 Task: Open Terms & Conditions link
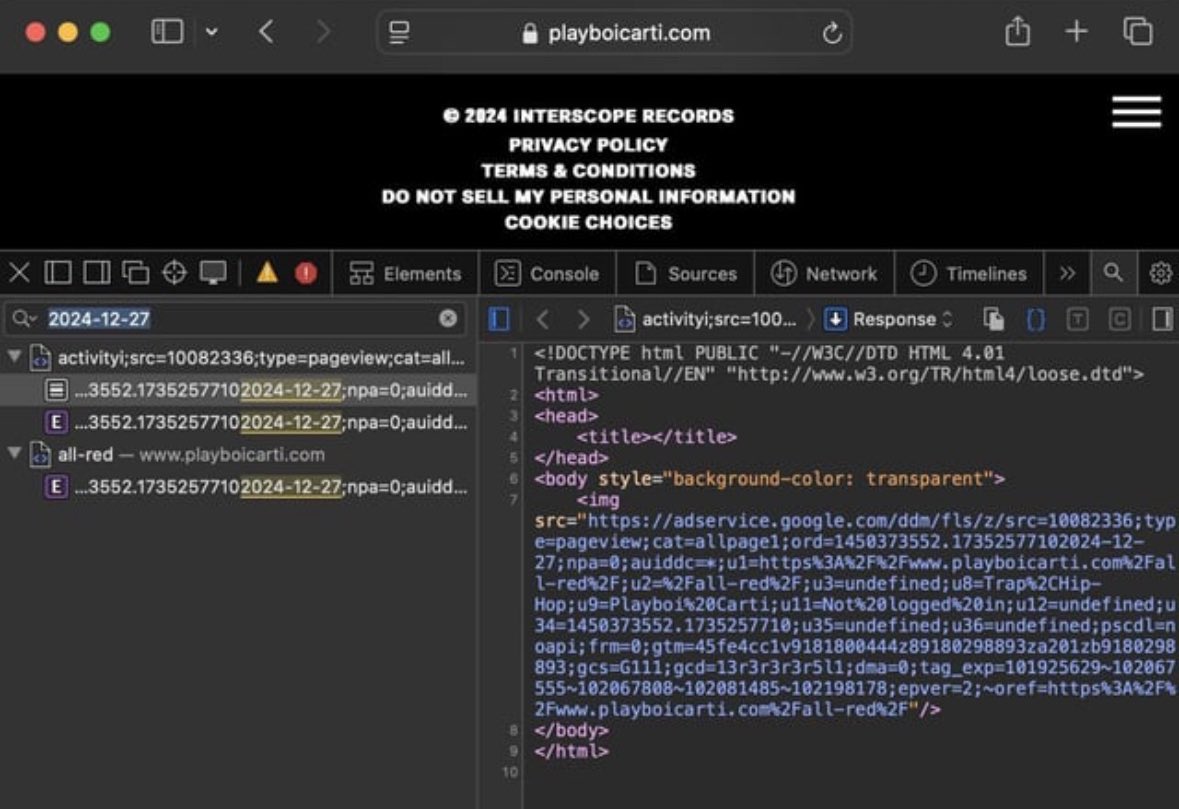pyautogui.click(x=588, y=171)
